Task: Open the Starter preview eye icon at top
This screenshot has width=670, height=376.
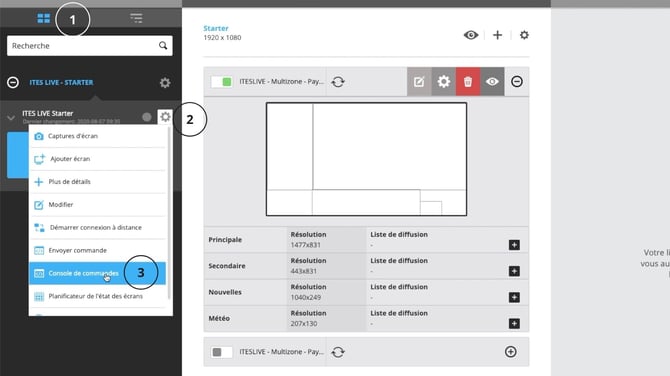Action: (471, 35)
